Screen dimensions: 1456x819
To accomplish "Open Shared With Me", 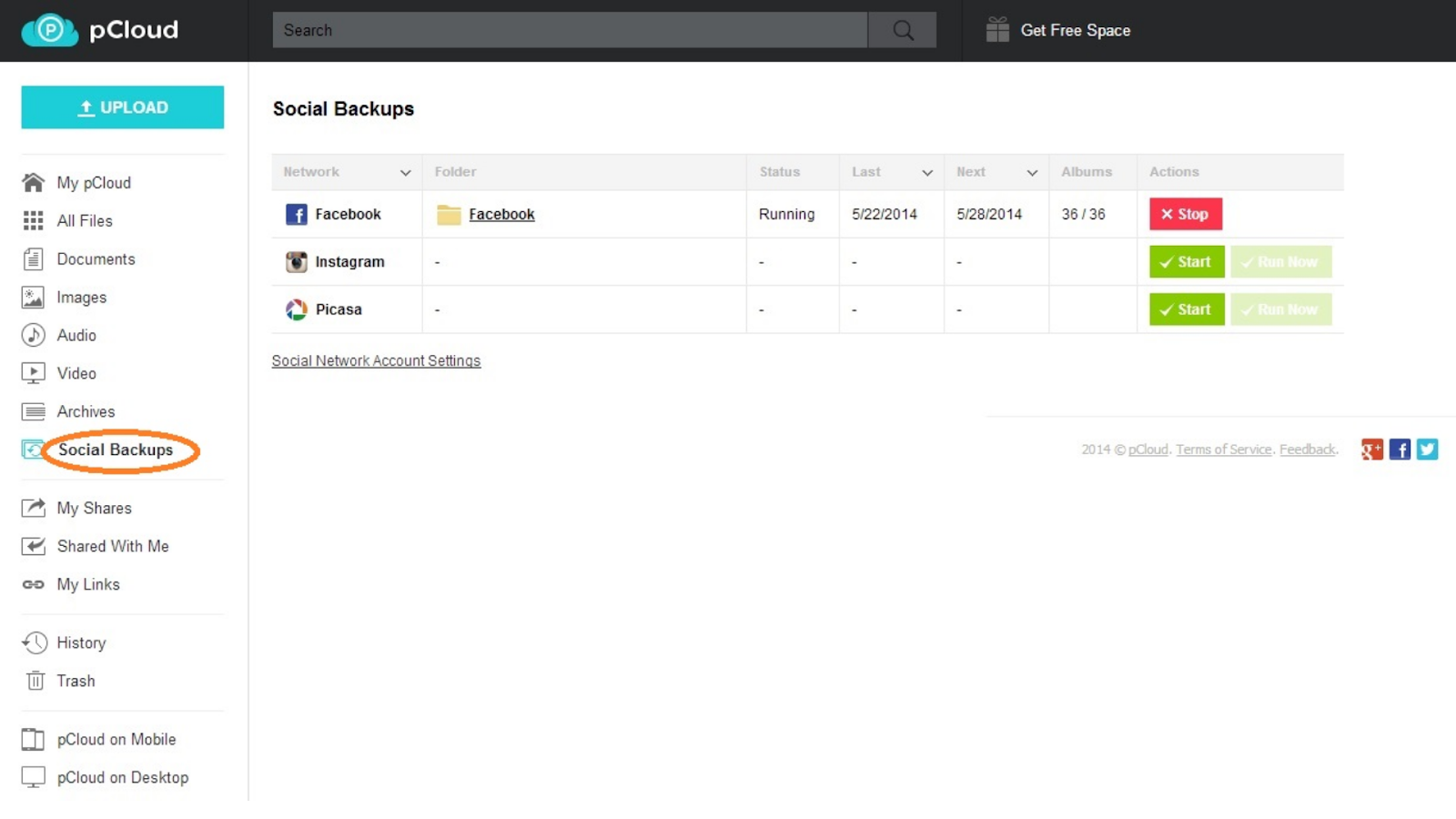I will (x=113, y=546).
